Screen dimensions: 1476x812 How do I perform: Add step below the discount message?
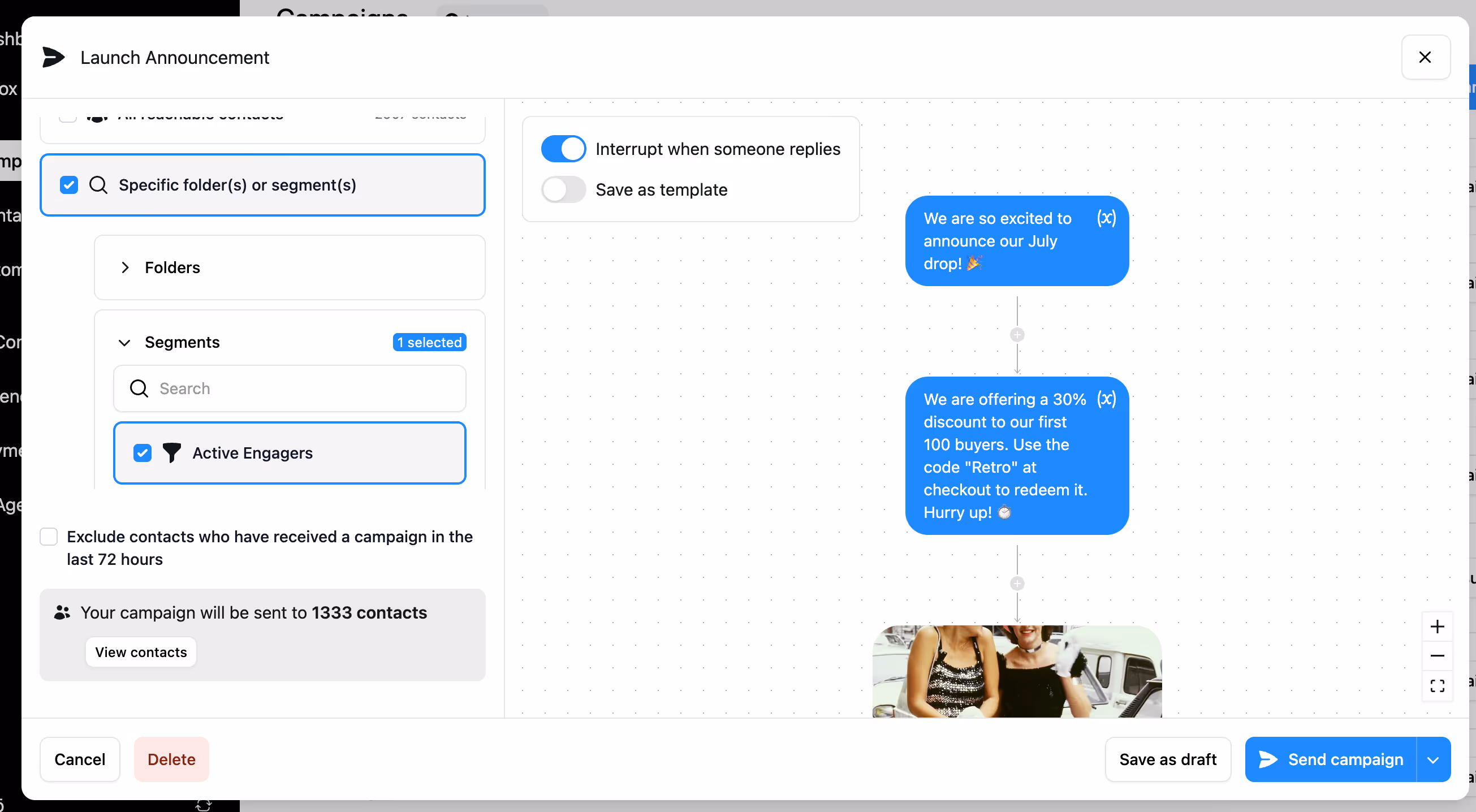pyautogui.click(x=1017, y=584)
